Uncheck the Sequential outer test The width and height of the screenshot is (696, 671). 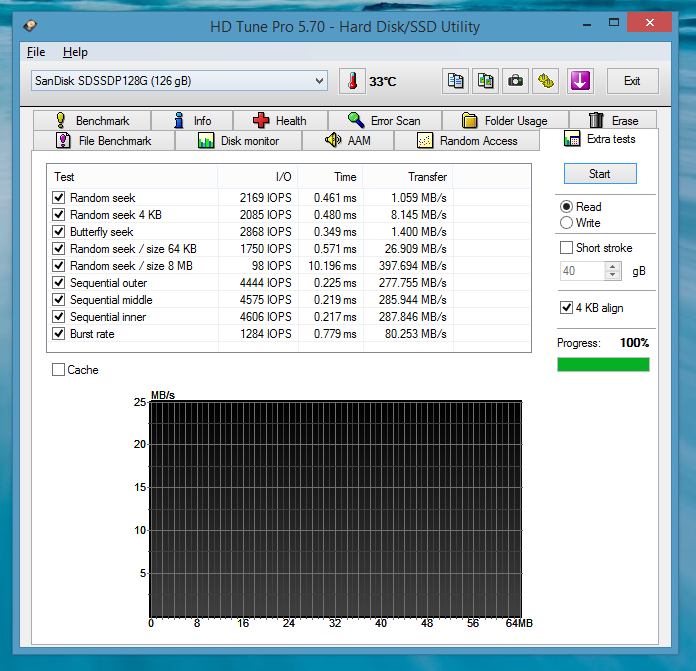click(x=59, y=283)
